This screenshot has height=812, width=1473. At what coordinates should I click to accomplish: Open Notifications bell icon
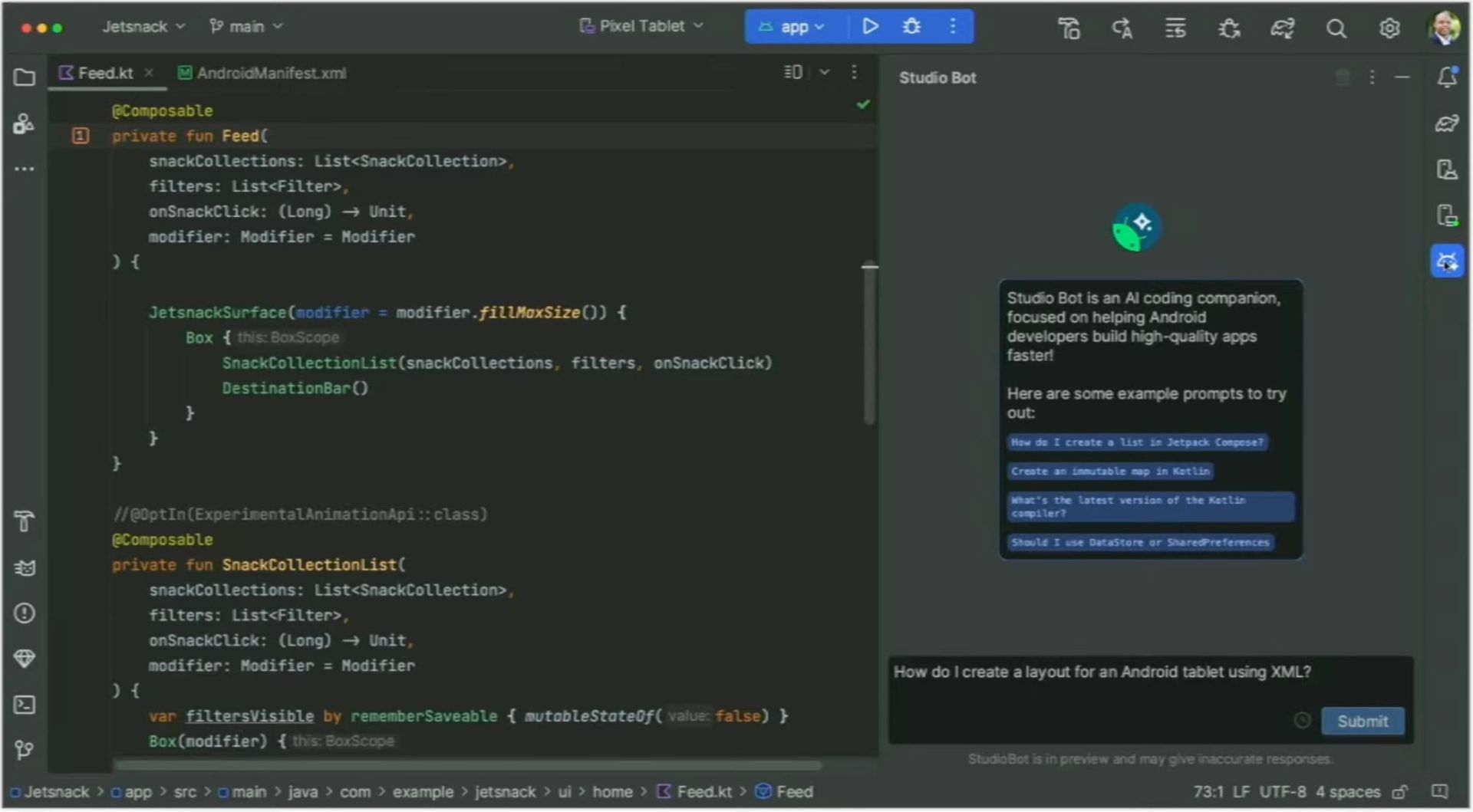coord(1448,77)
